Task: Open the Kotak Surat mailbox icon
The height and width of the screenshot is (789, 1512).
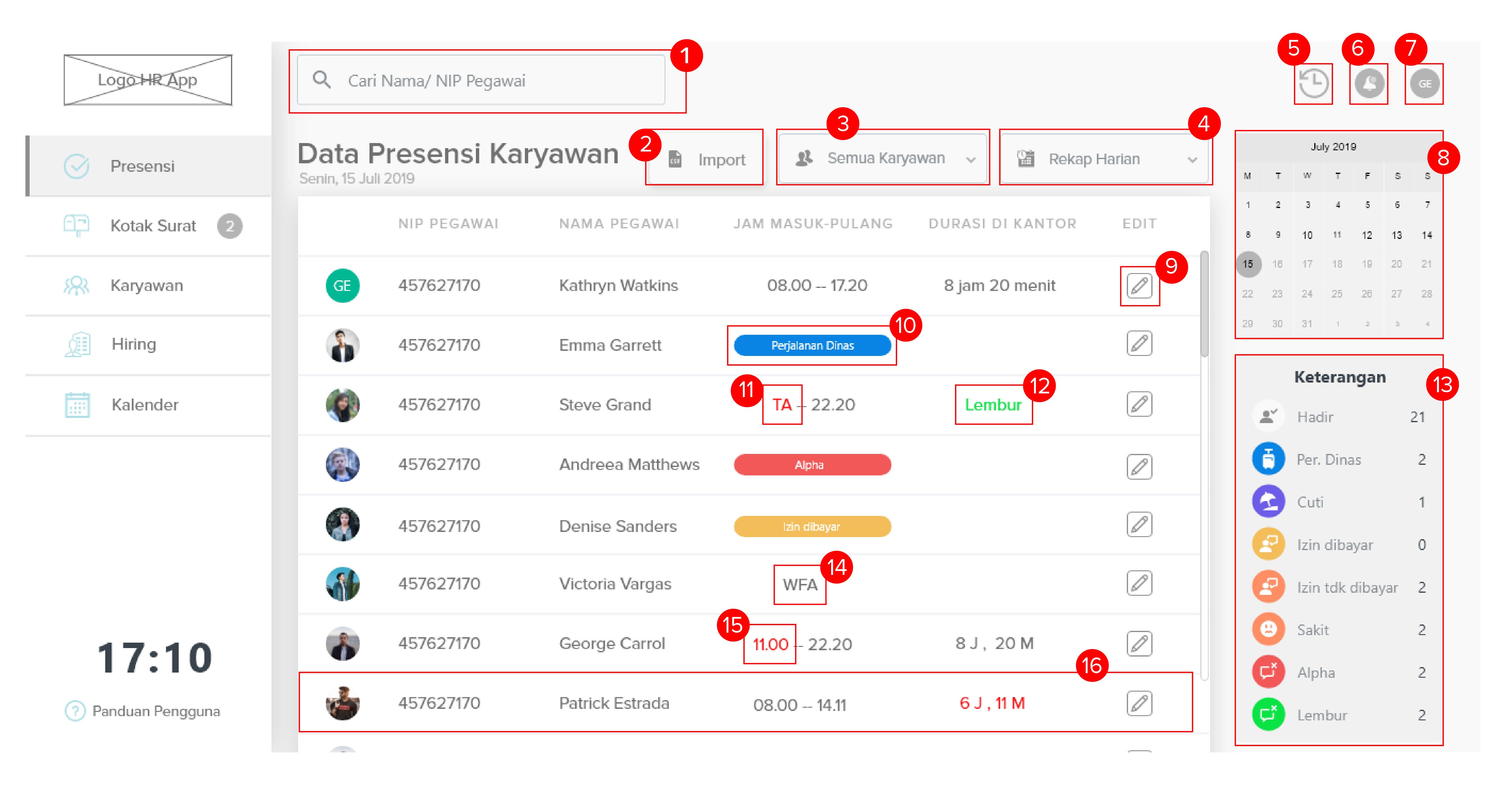Action: (x=76, y=225)
